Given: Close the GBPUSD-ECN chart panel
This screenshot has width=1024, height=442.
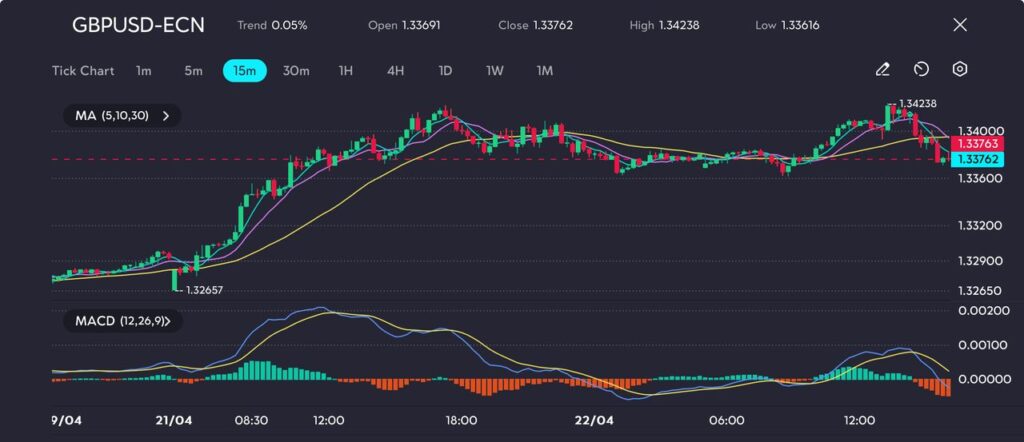Looking at the screenshot, I should click(x=960, y=25).
